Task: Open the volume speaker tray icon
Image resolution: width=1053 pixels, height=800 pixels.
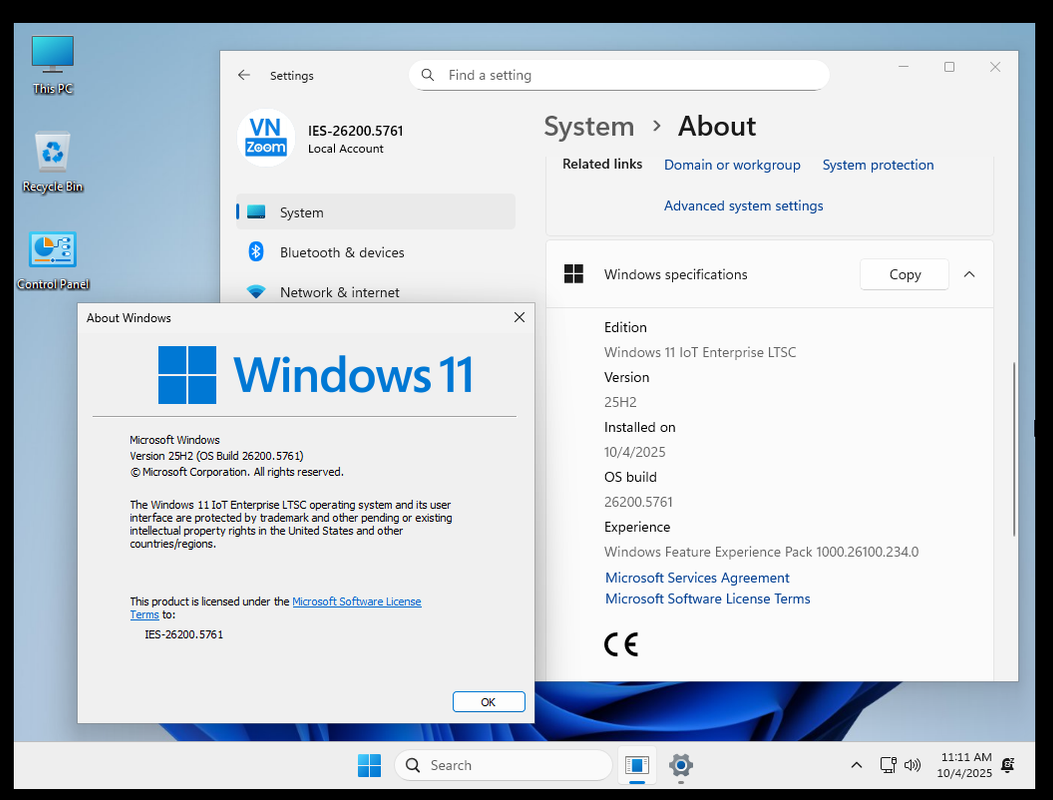Action: [x=912, y=765]
